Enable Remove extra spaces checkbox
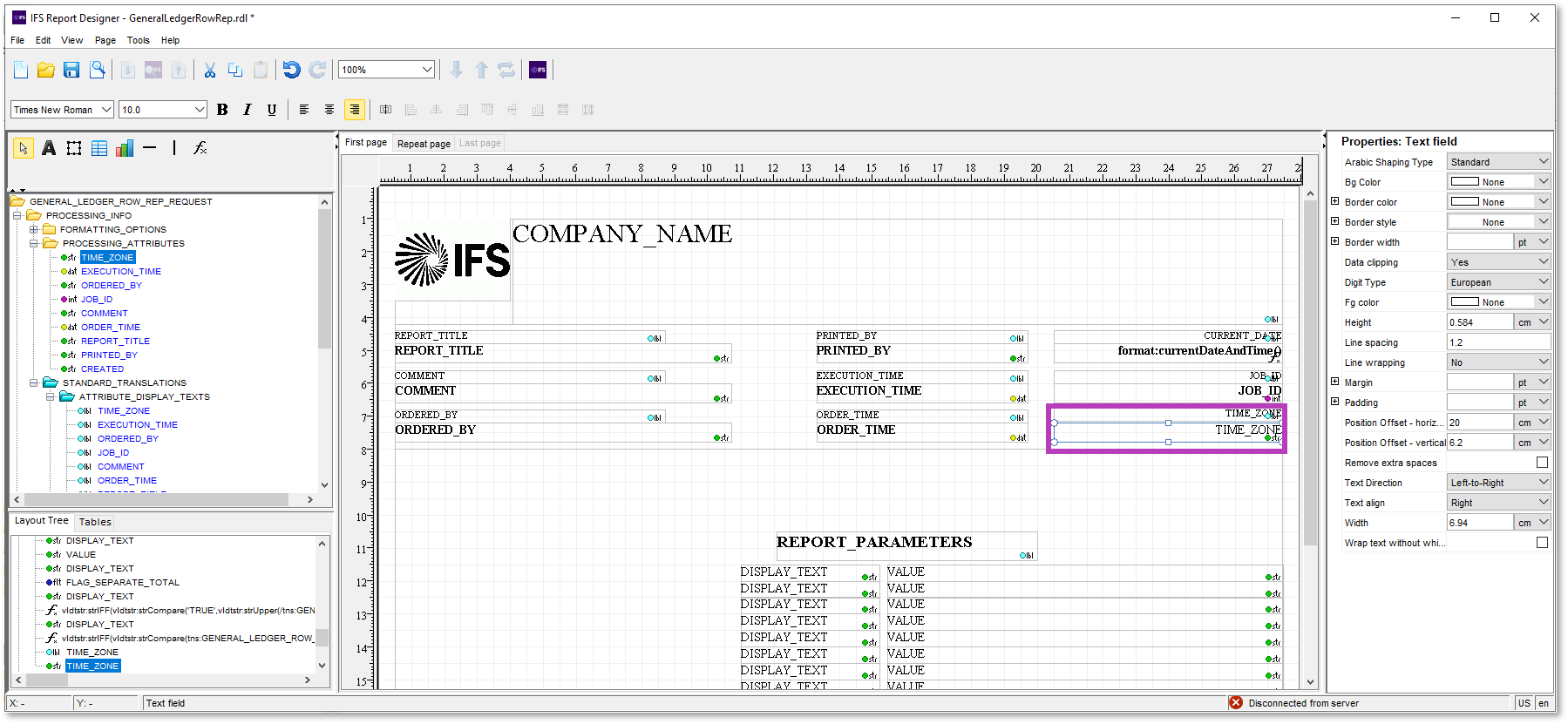The height and width of the screenshot is (724, 1568). pos(1542,463)
